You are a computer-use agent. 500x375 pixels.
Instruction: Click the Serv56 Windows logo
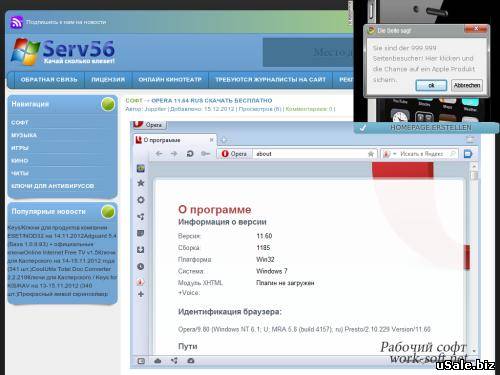pyautogui.click(x=25, y=52)
